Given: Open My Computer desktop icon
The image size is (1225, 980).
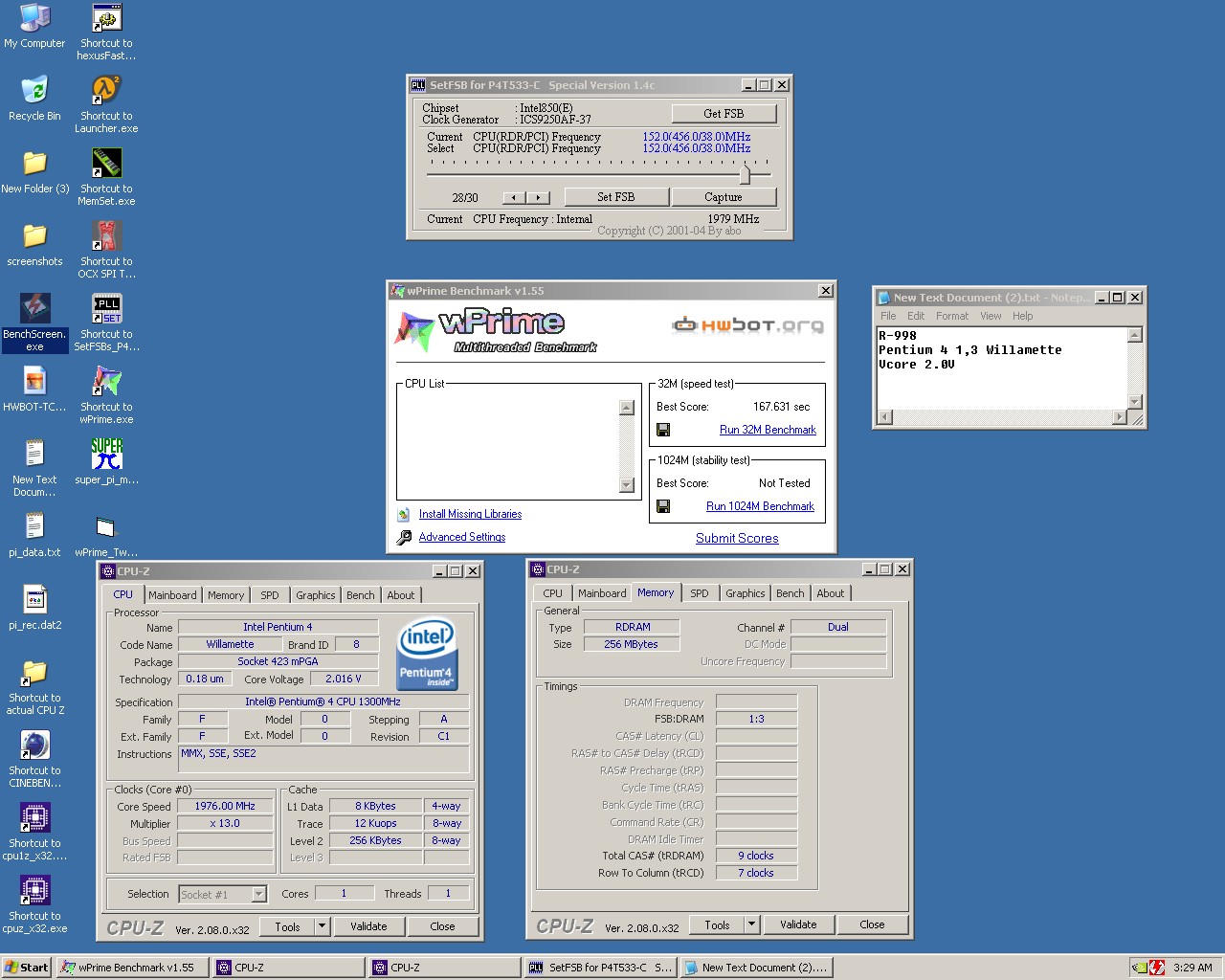Looking at the screenshot, I should pos(34,26).
